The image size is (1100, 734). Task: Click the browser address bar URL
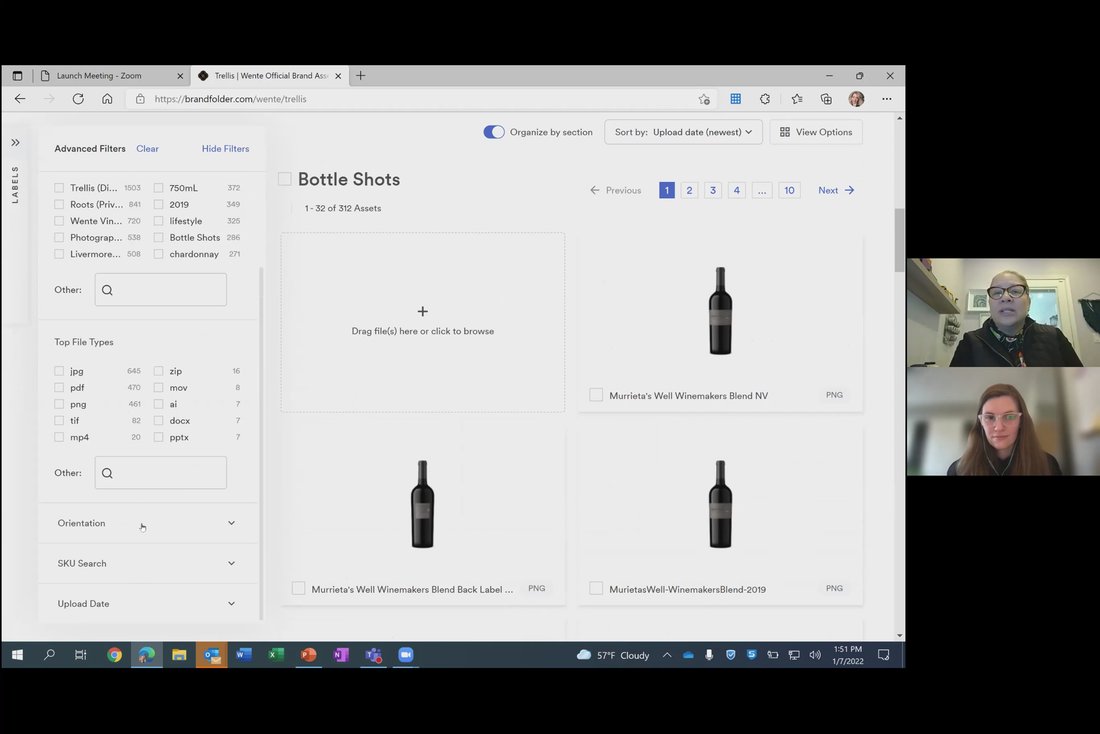[230, 99]
